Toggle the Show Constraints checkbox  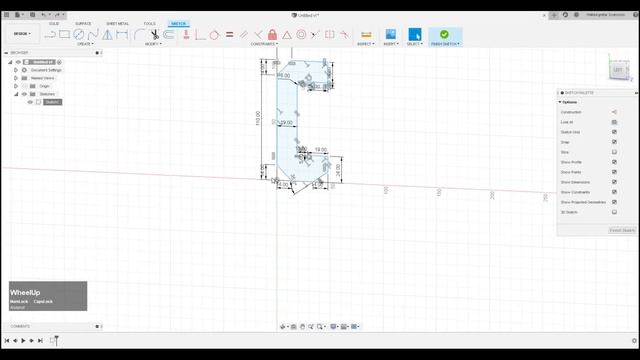tap(614, 192)
